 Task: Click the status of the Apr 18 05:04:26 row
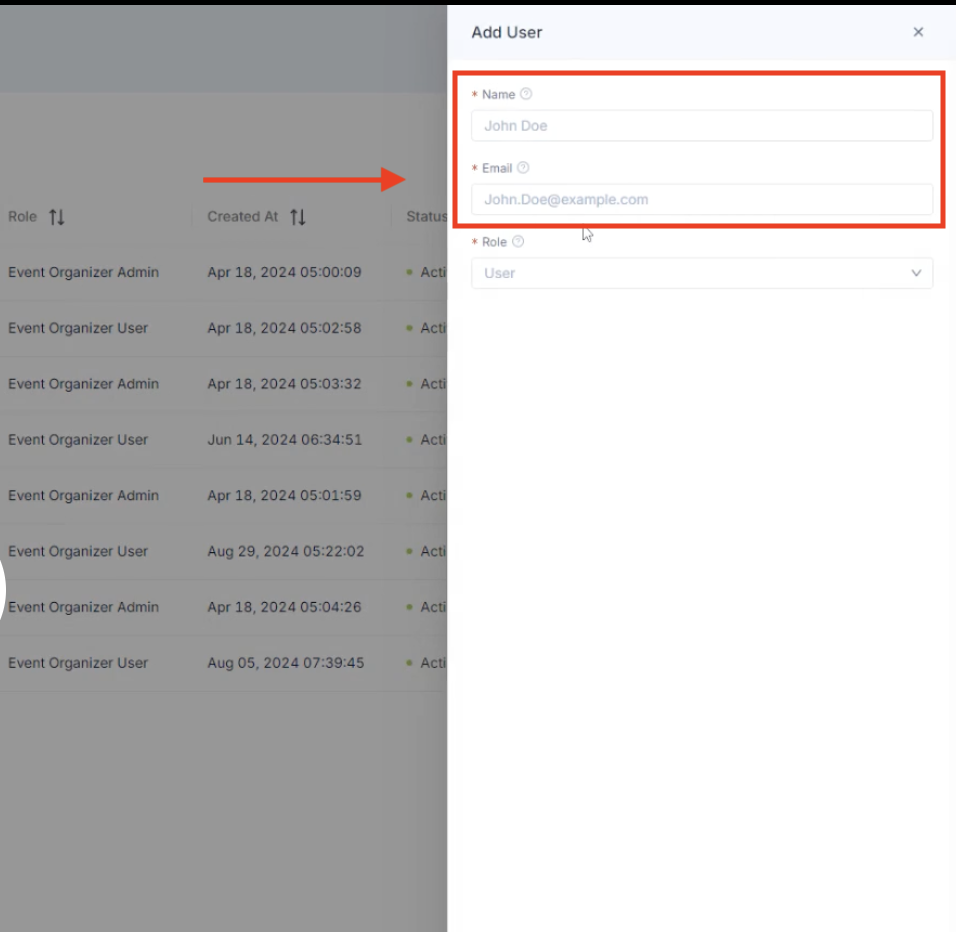click(x=431, y=607)
